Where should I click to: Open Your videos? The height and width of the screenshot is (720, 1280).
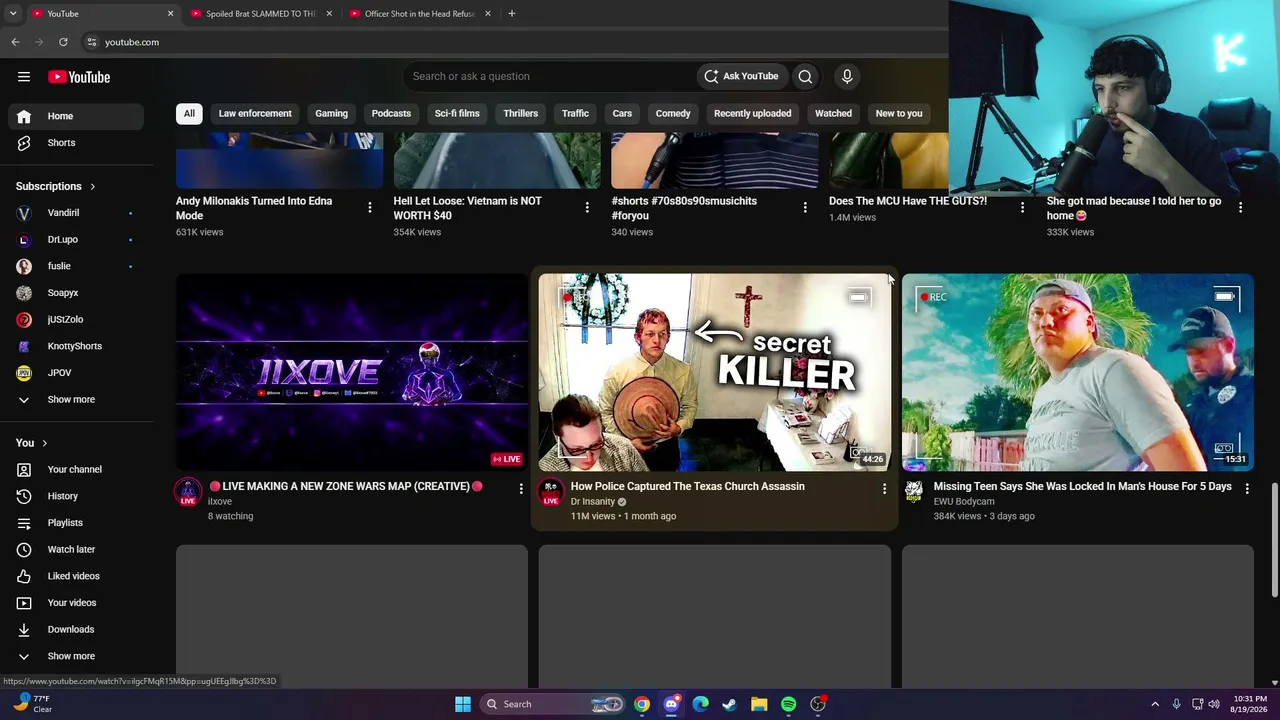(76, 603)
